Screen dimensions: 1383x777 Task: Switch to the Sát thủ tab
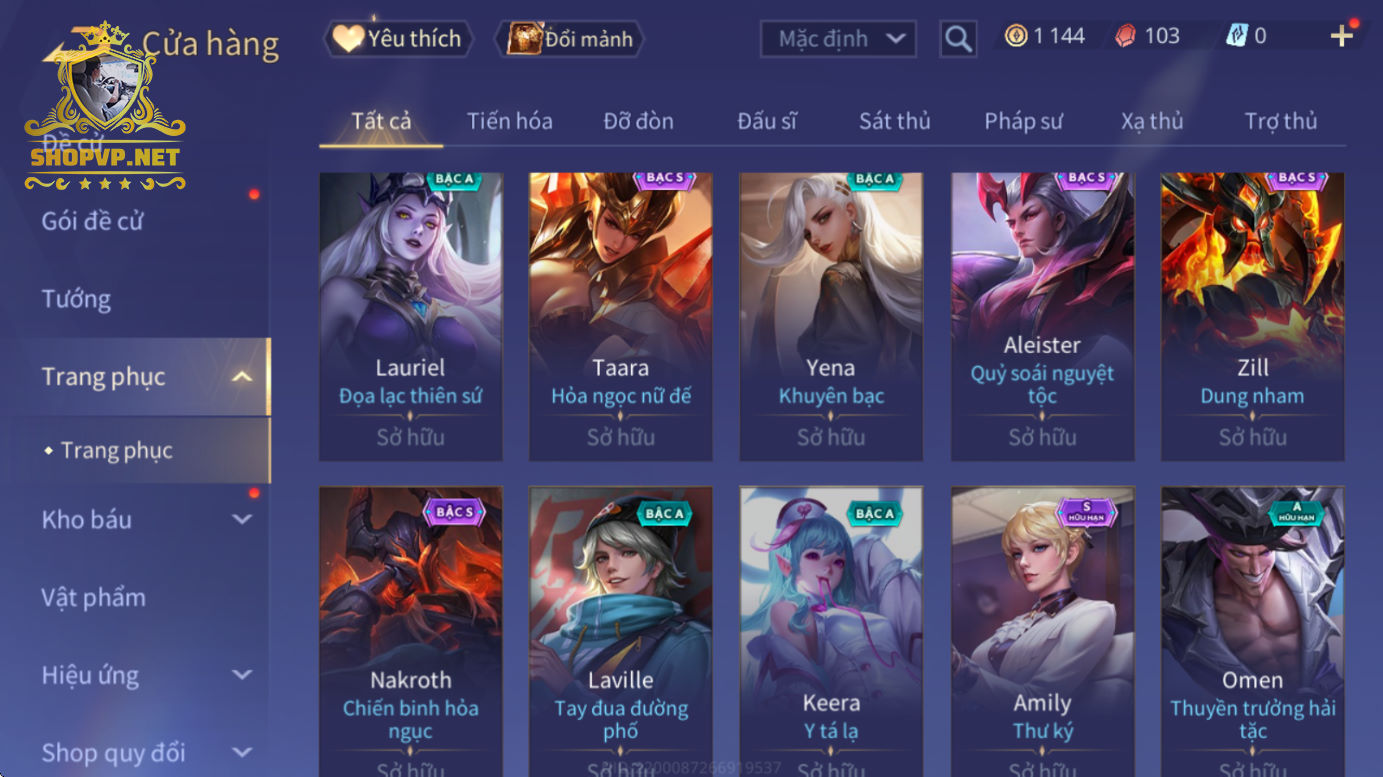coord(894,121)
